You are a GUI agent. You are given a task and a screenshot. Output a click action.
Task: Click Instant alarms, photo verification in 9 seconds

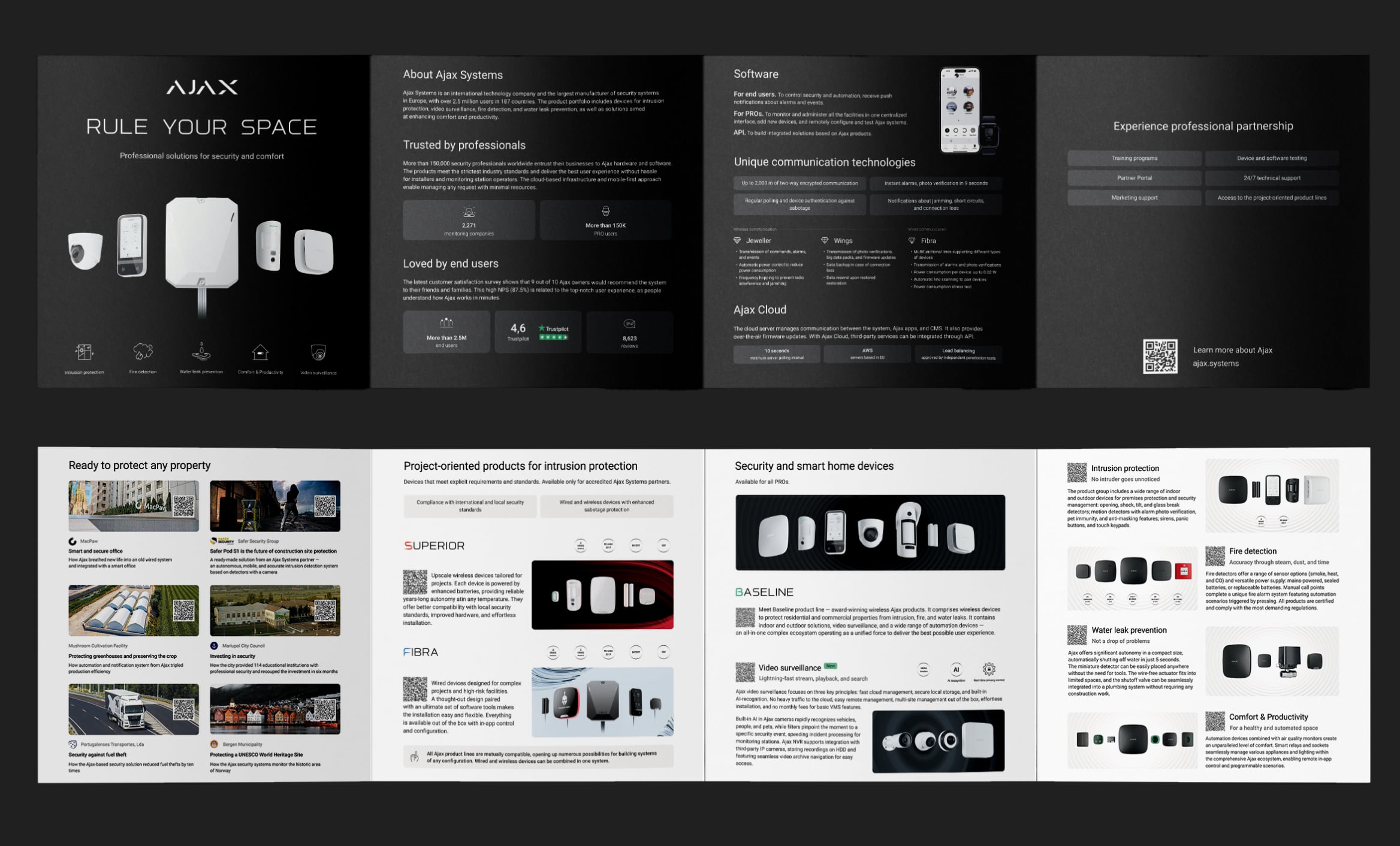pos(936,183)
